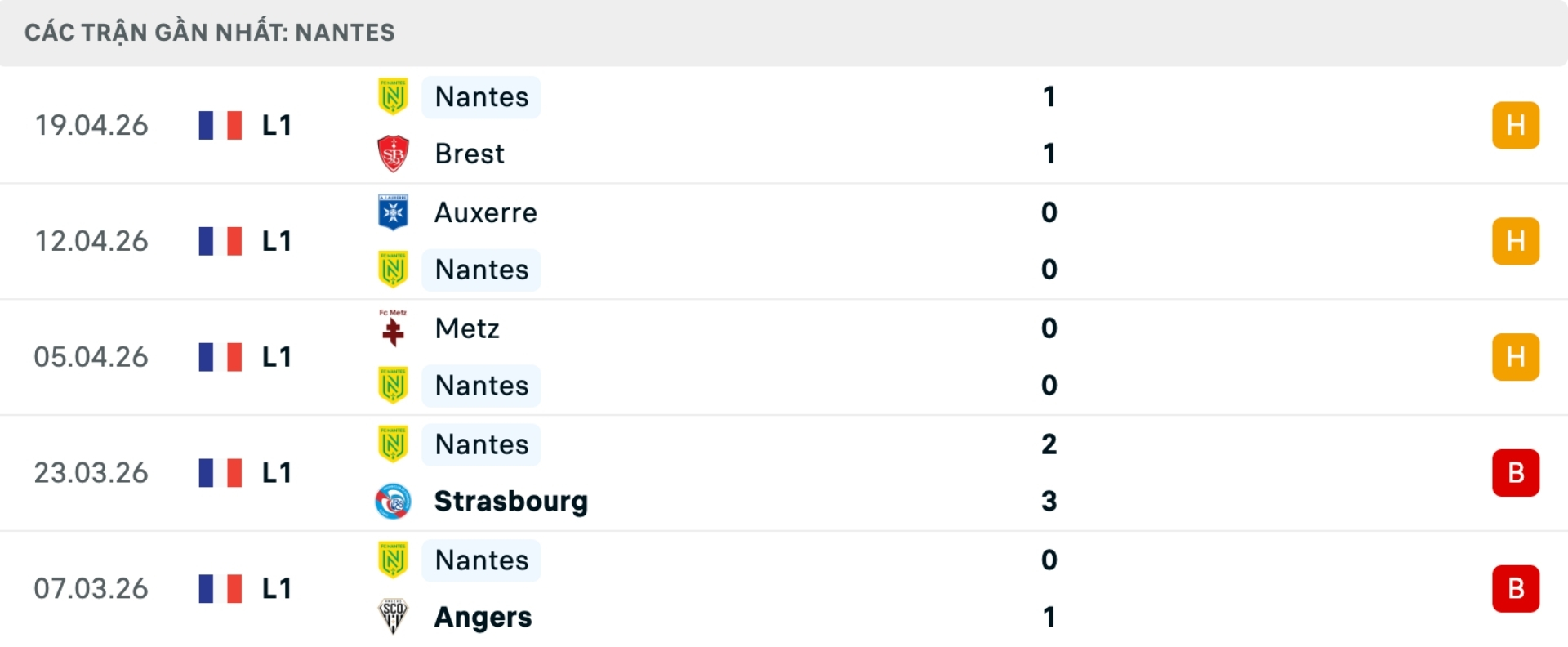Open the Brest team link
Screen dimensions: 1568x647
click(470, 154)
